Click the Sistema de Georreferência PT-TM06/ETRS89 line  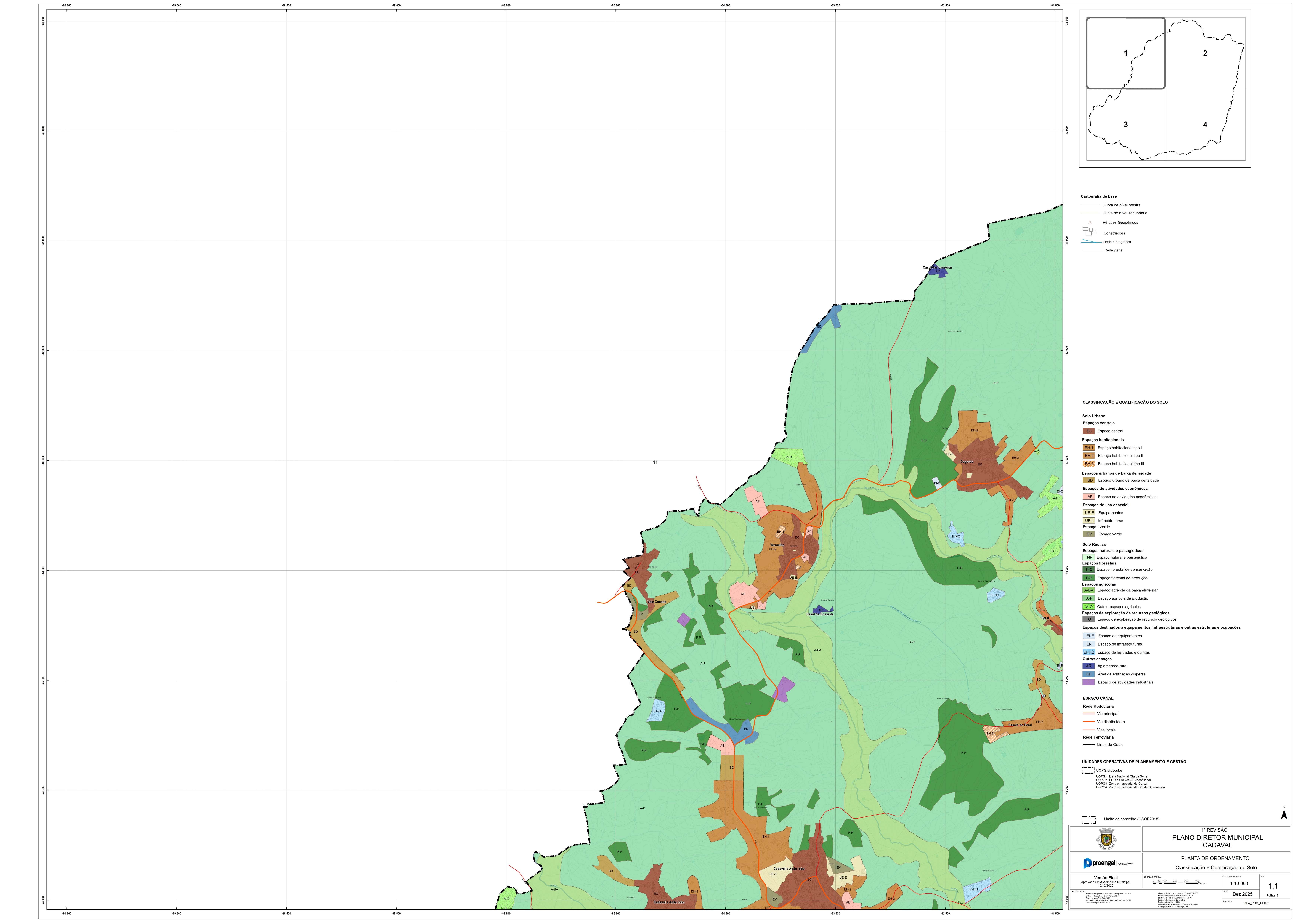click(x=1178, y=893)
